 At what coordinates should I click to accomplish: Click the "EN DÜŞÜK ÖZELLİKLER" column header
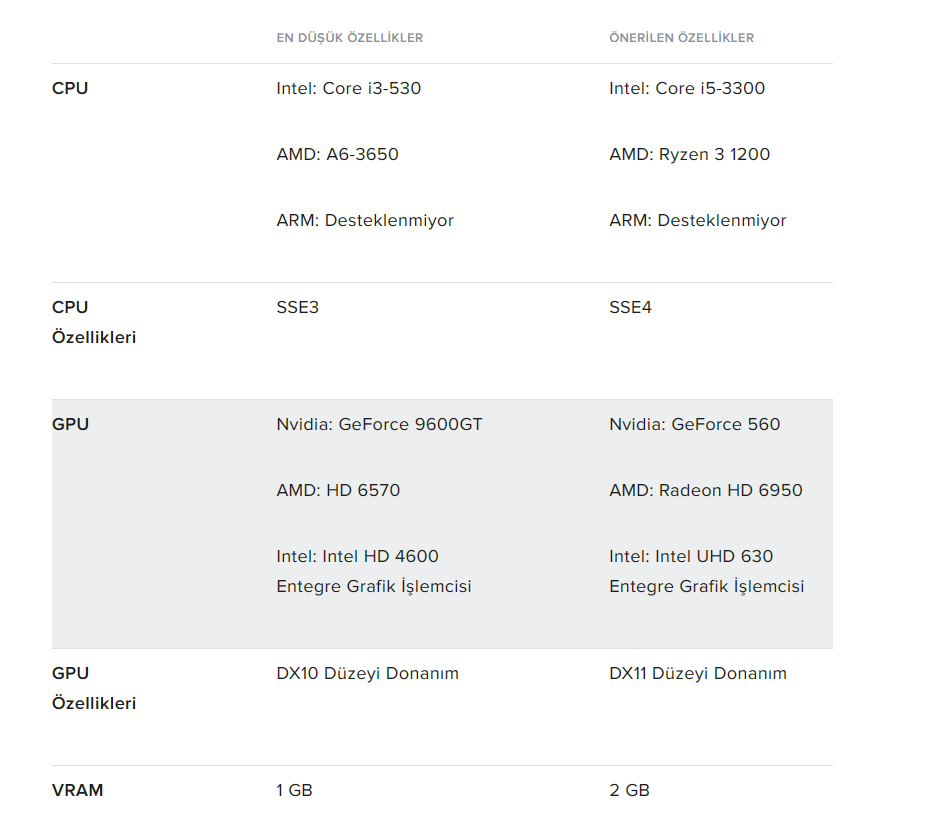point(349,38)
